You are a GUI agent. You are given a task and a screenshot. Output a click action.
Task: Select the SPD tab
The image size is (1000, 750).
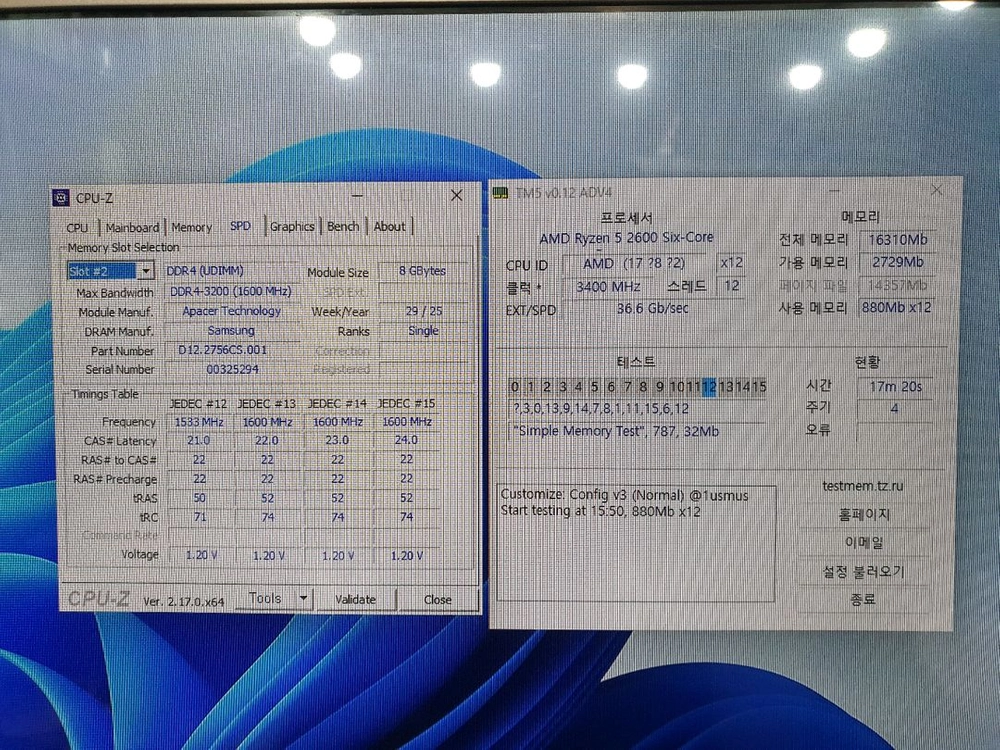click(240, 226)
